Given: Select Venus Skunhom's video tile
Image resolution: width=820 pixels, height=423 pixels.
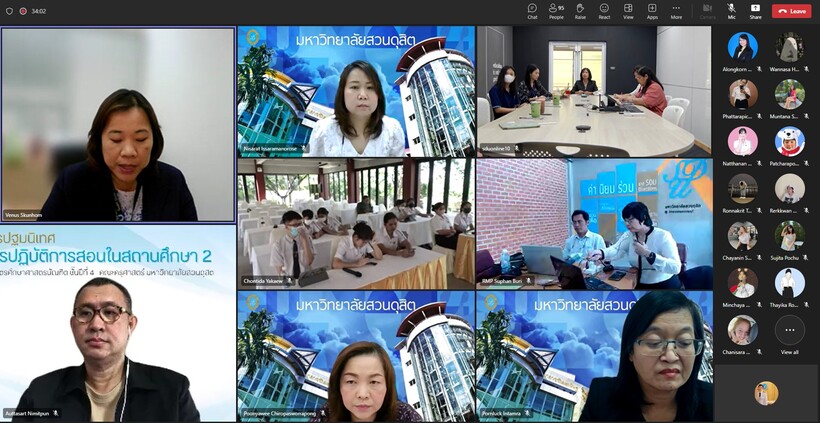Looking at the screenshot, I should [118, 124].
